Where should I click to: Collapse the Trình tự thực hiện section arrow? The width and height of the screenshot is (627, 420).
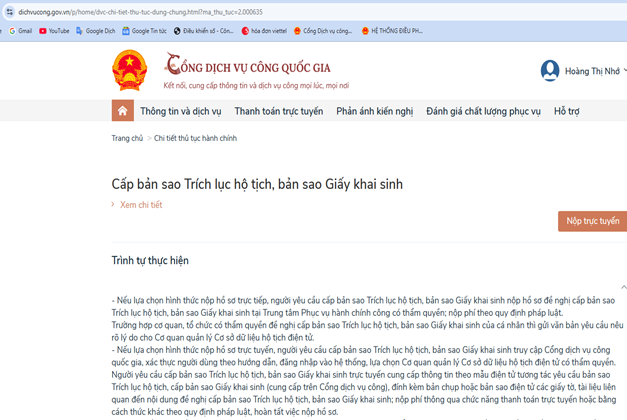(624, 287)
